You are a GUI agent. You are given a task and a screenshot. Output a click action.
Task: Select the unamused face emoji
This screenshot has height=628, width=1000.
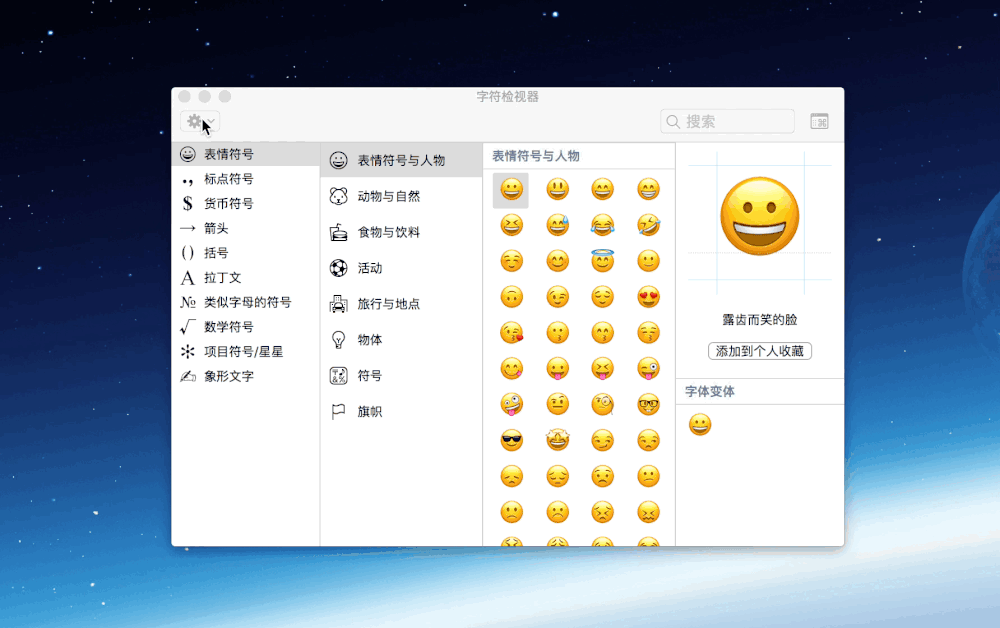[x=648, y=440]
